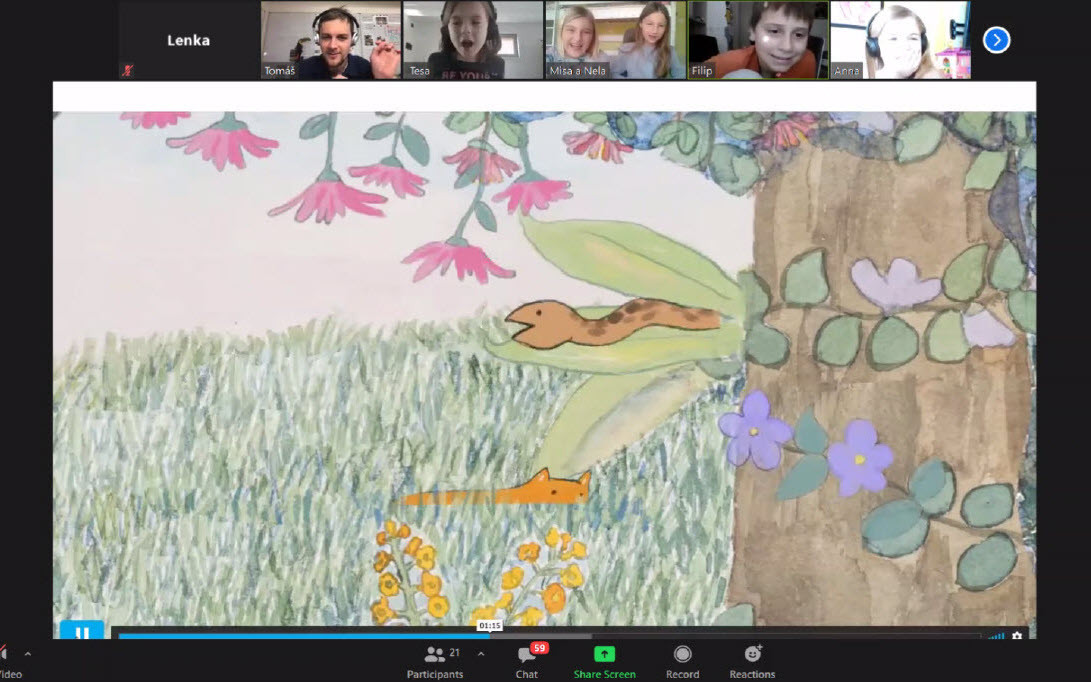This screenshot has height=682, width=1091.
Task: Select Filip's video thumbnail
Action: (758, 40)
